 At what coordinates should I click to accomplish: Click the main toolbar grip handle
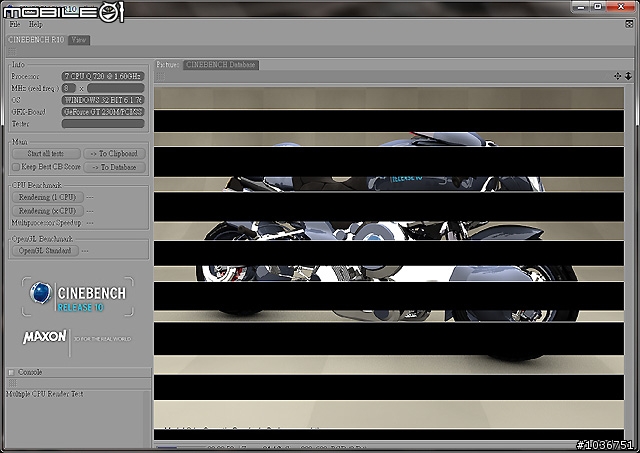tap(12, 51)
